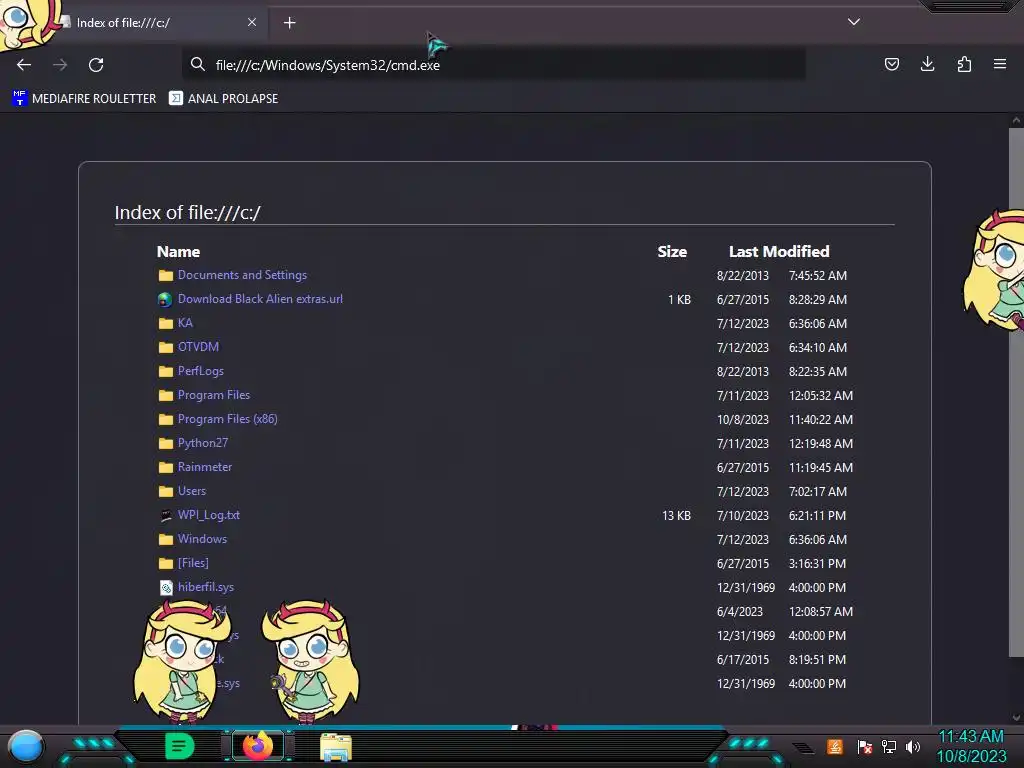Go back with the back arrow button
The image size is (1024, 768).
24,65
